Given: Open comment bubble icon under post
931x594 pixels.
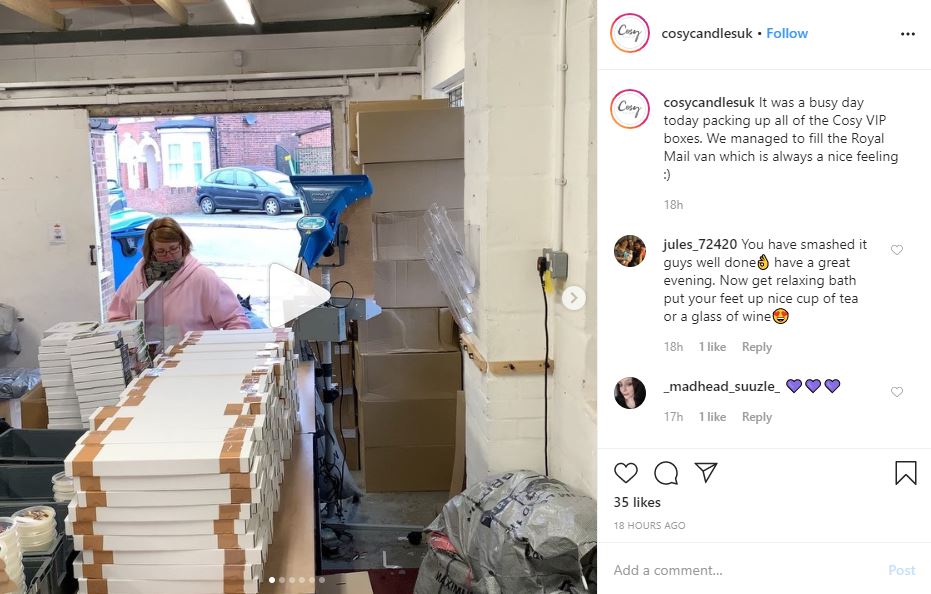Looking at the screenshot, I should coord(666,473).
